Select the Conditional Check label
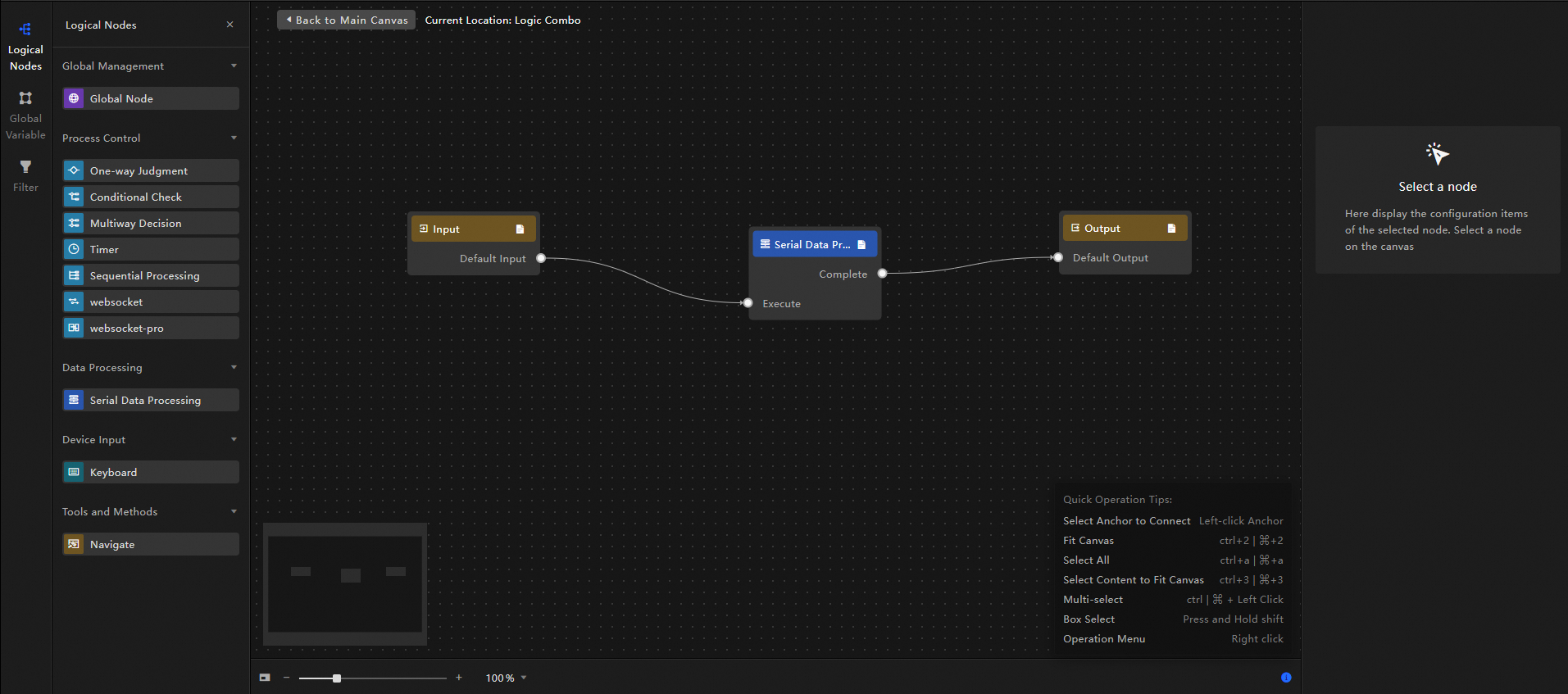The image size is (1568, 694). pyautogui.click(x=136, y=197)
